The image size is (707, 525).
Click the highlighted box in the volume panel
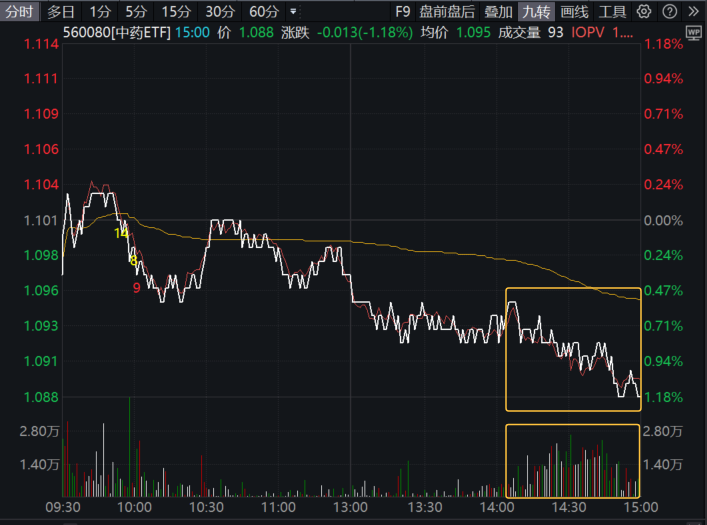tap(572, 461)
